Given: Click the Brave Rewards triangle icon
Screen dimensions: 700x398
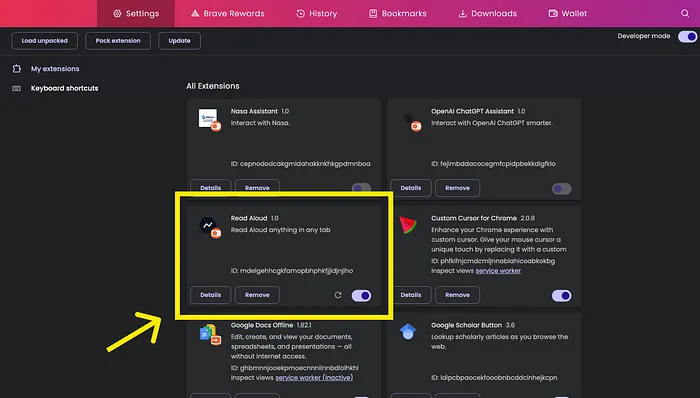Looking at the screenshot, I should coord(195,13).
